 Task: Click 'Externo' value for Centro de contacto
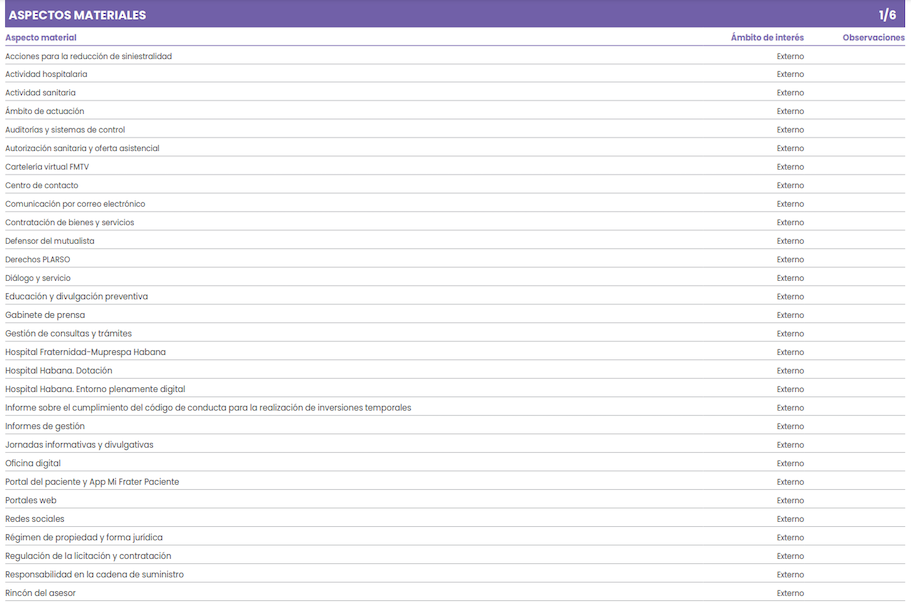click(x=790, y=186)
